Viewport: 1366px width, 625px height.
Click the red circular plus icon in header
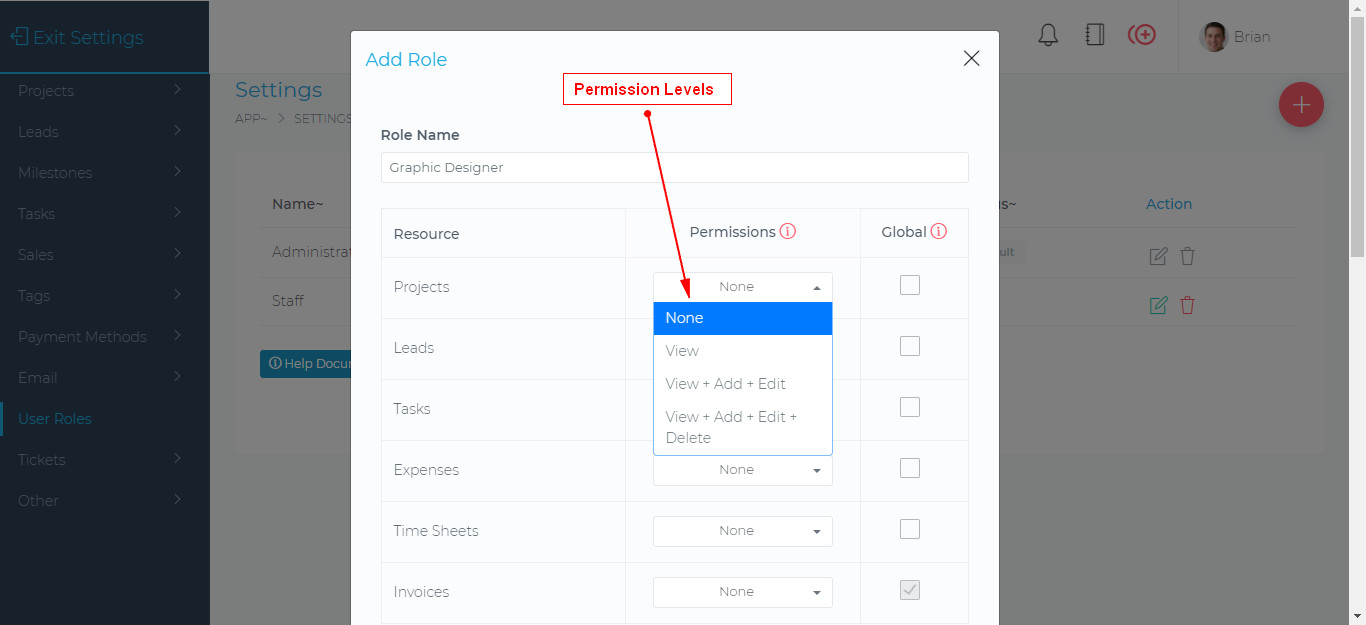coord(1142,34)
